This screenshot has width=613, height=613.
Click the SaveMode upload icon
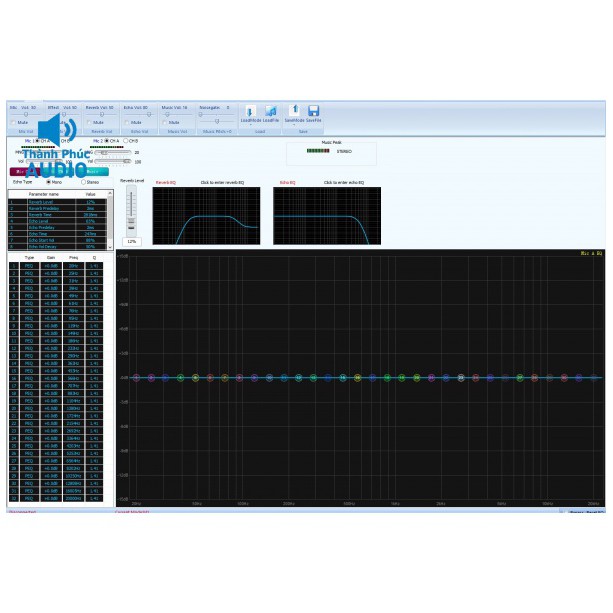pyautogui.click(x=294, y=111)
